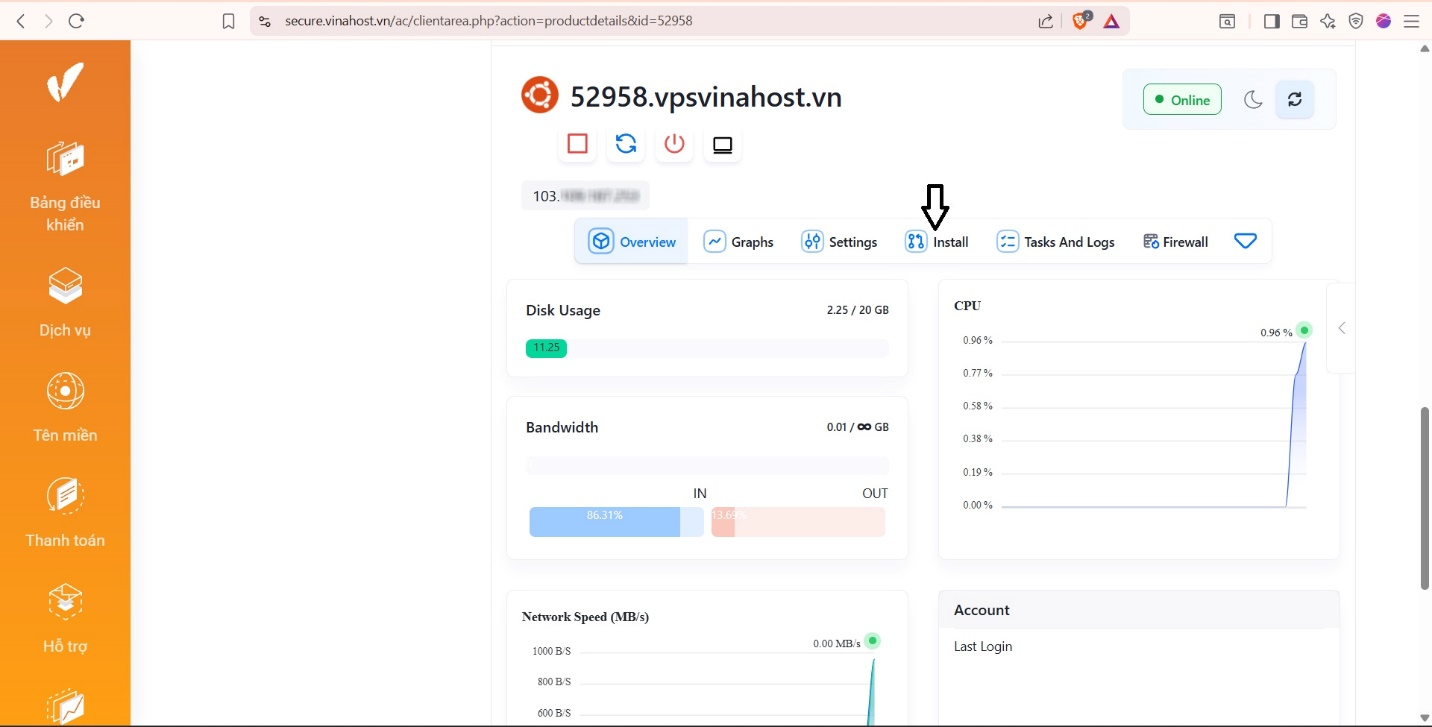1432x727 pixels.
Task: Switch to the Firewall tab
Action: 1175,241
